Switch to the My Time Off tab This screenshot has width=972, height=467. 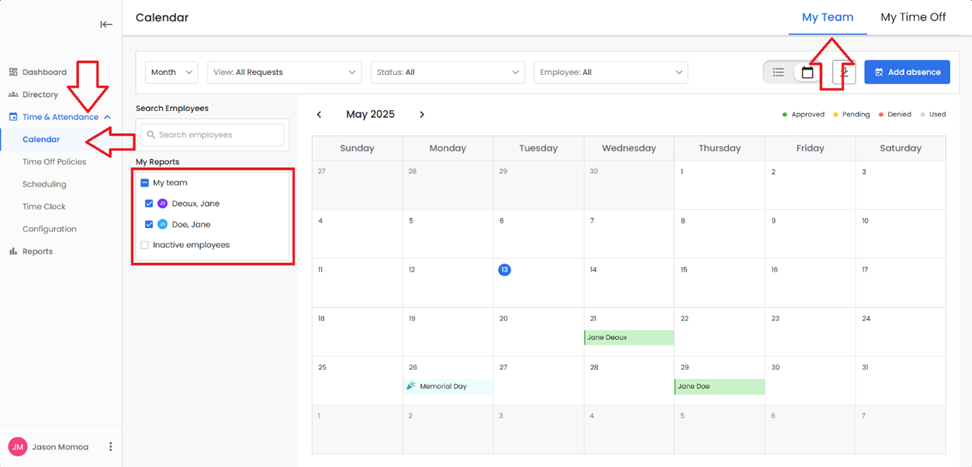tap(912, 18)
